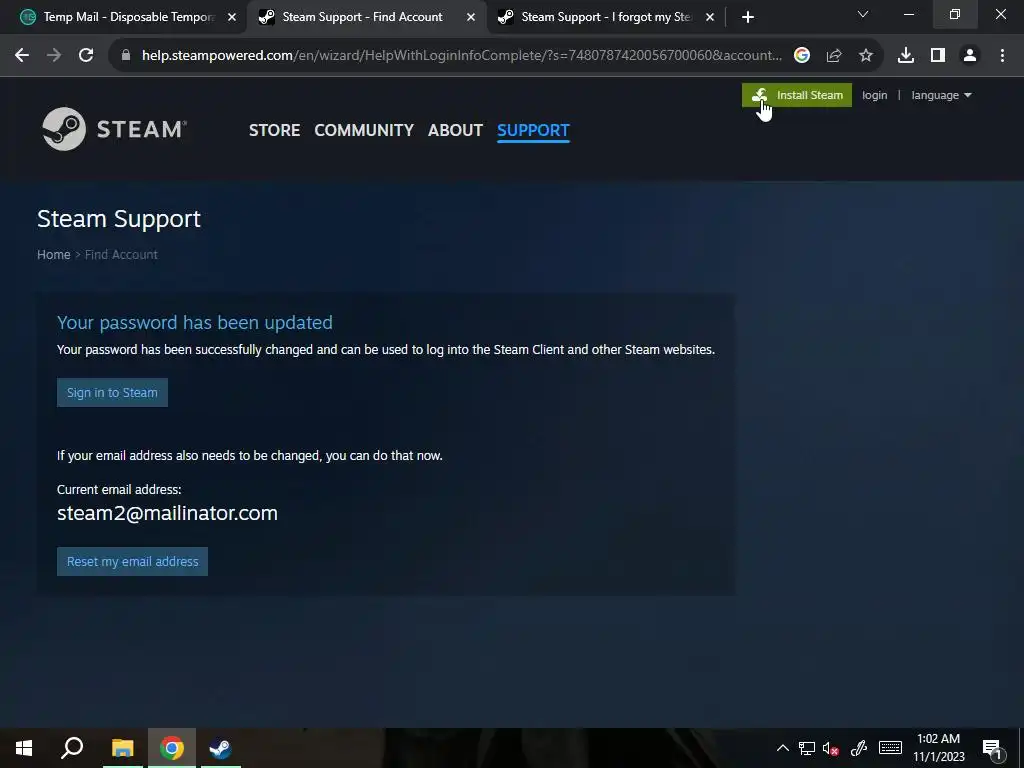The height and width of the screenshot is (768, 1024).
Task: Close the Temp Mail tab
Action: point(232,18)
